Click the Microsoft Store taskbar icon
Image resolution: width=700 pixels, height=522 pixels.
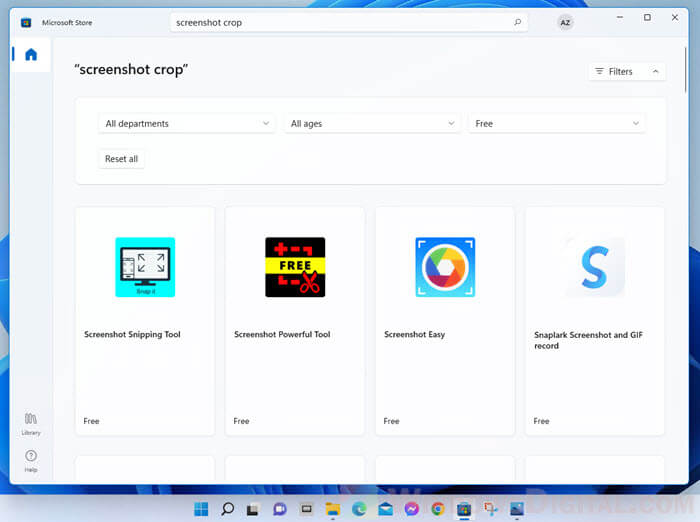pyautogui.click(x=464, y=509)
